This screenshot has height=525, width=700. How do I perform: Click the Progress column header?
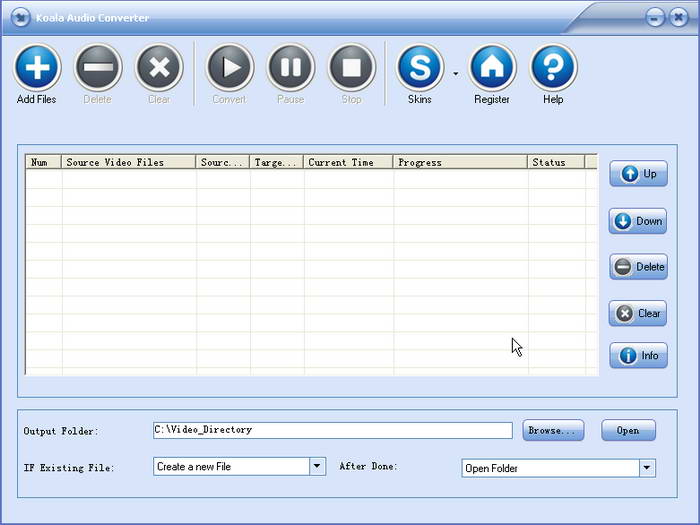tap(460, 162)
